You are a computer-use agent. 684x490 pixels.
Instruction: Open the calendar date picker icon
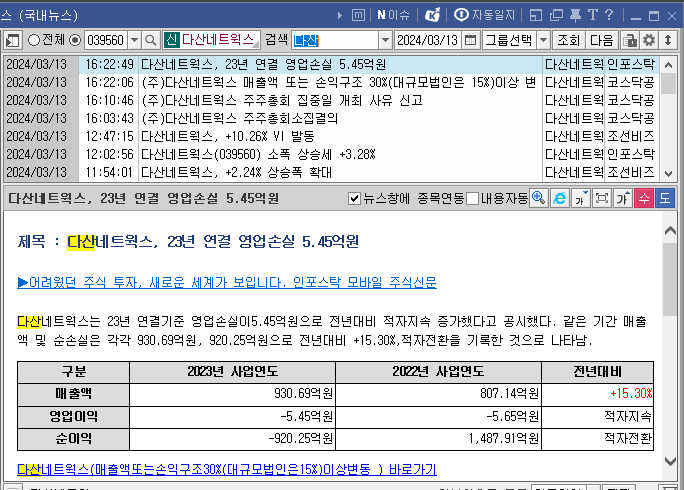(470, 40)
